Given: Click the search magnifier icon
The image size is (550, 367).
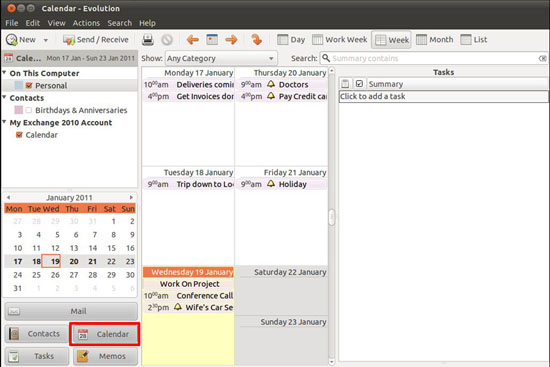Looking at the screenshot, I should tap(326, 58).
